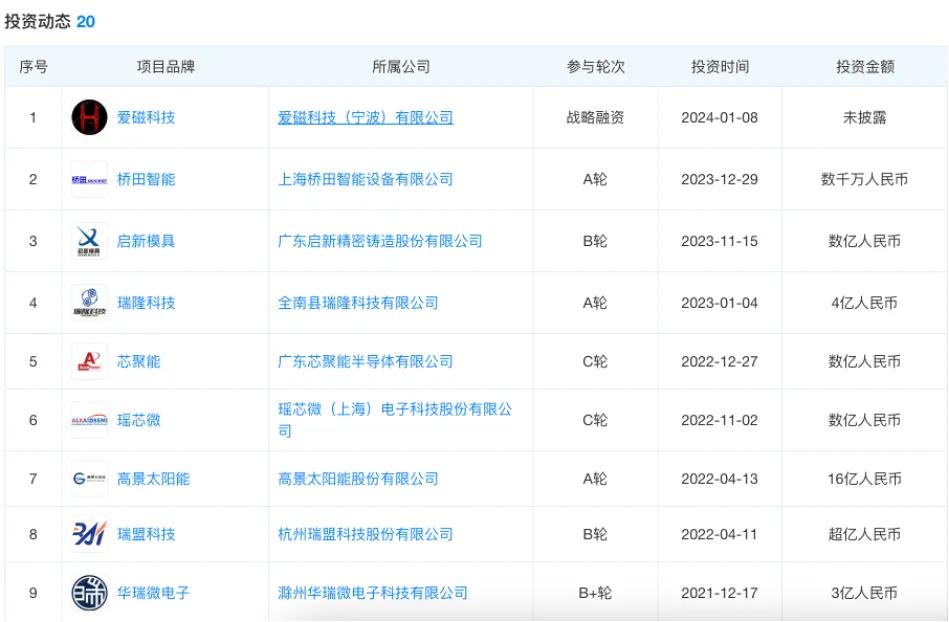Click 高景太阳能股份有限公司 company link
This screenshot has width=949, height=622.
click(x=358, y=479)
